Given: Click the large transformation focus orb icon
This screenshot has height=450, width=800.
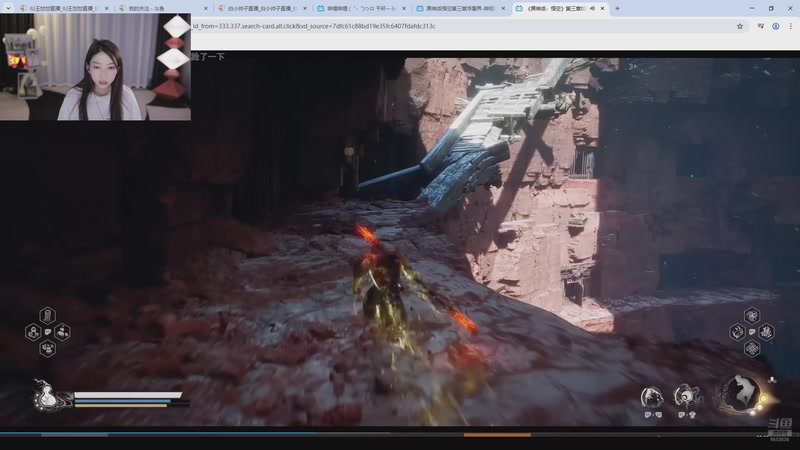Looking at the screenshot, I should pyautogui.click(x=743, y=394).
